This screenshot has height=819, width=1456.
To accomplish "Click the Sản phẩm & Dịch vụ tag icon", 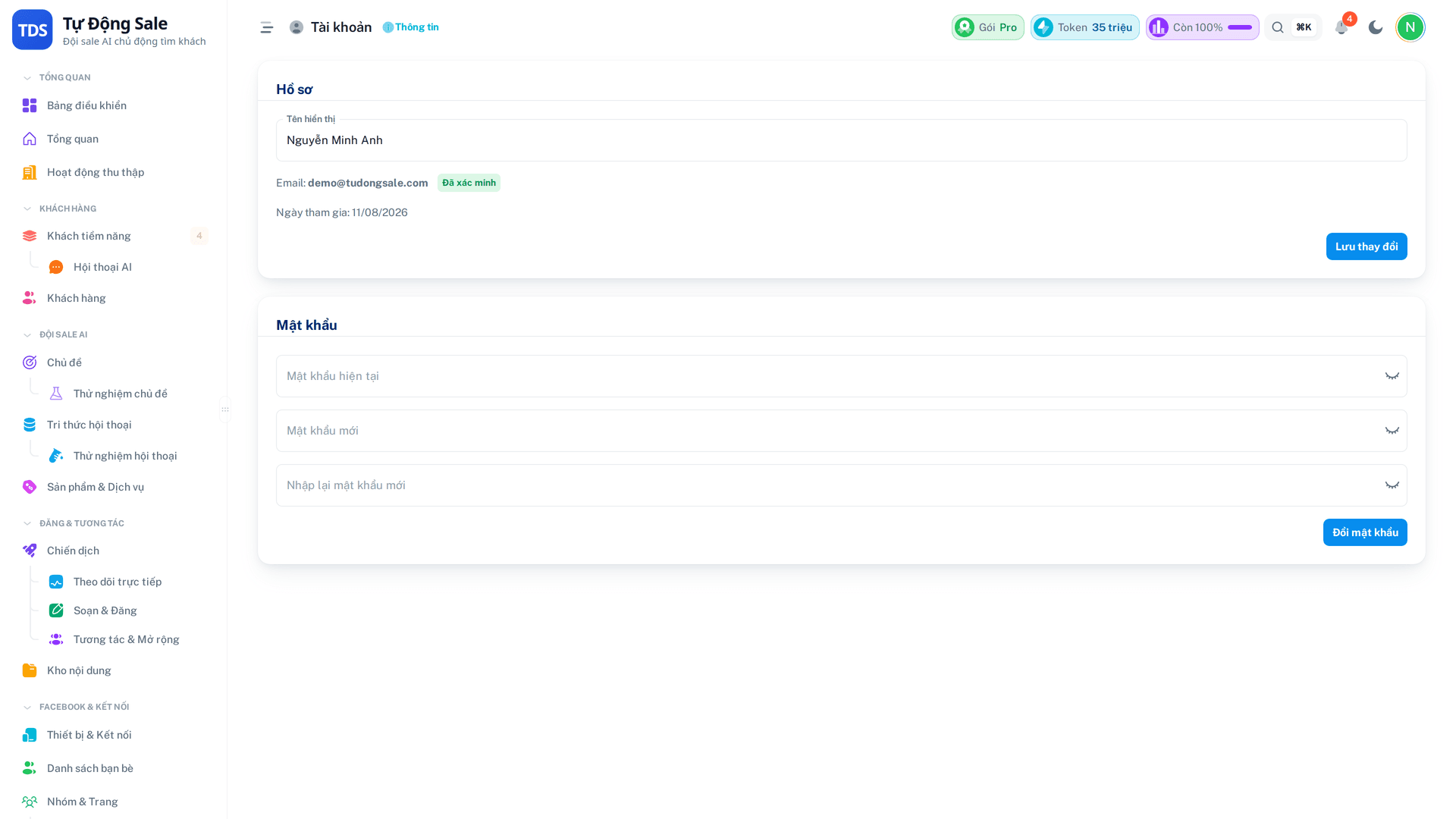I will click(x=30, y=487).
